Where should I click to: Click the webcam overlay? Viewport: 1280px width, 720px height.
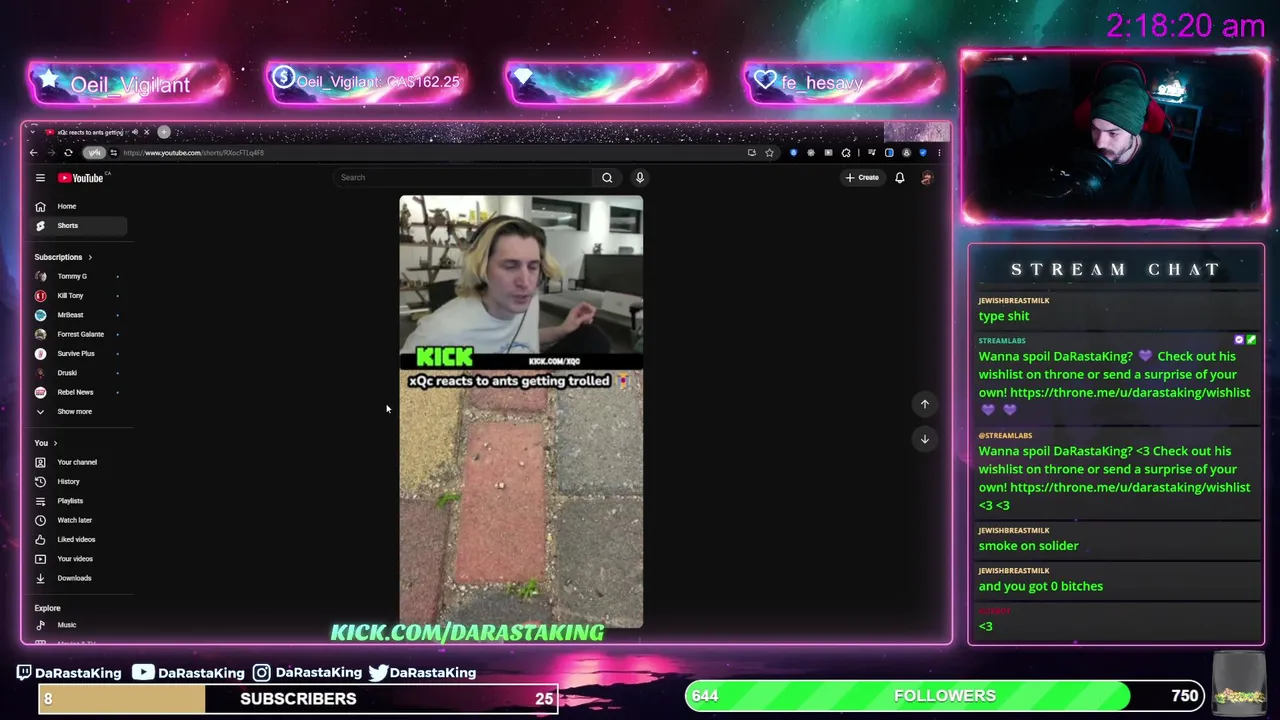[x=1115, y=138]
